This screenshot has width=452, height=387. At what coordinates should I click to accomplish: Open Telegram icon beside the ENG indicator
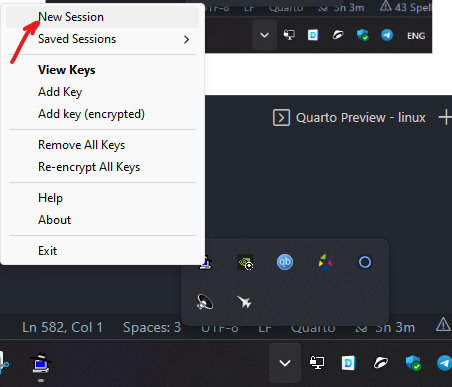pyautogui.click(x=387, y=35)
